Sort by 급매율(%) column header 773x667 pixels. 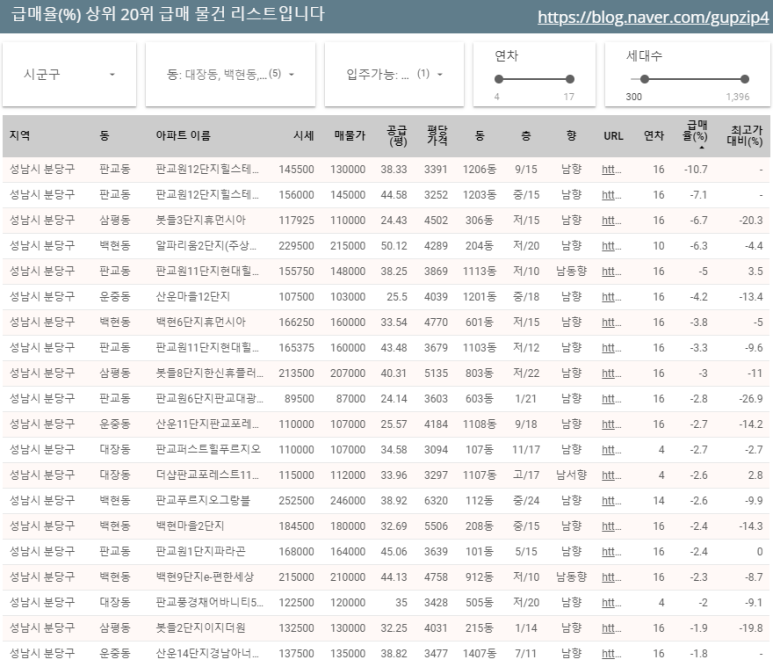(695, 131)
